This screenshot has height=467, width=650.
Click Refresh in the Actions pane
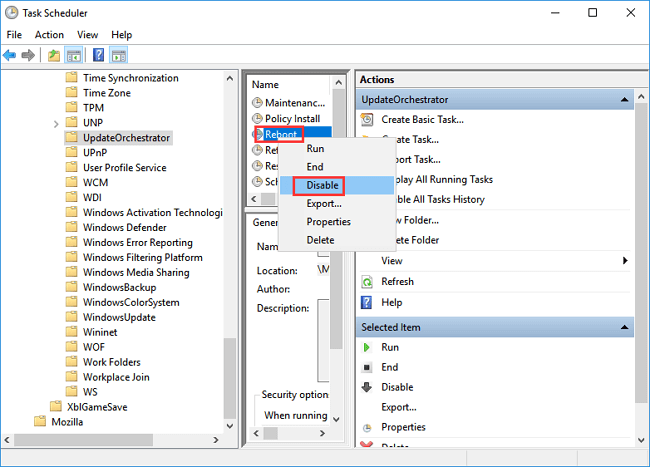point(398,282)
